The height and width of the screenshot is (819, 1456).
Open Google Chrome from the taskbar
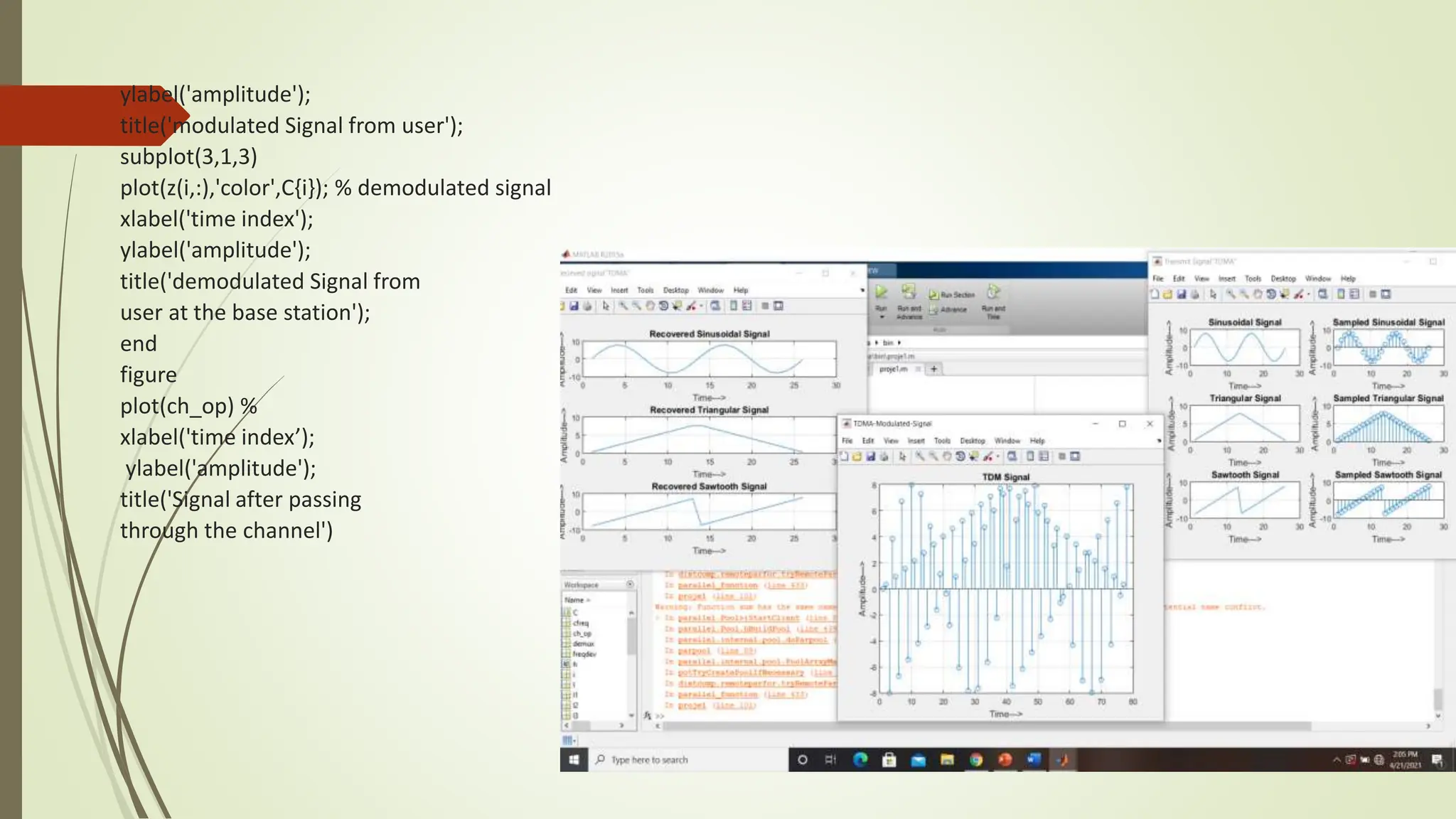click(976, 760)
